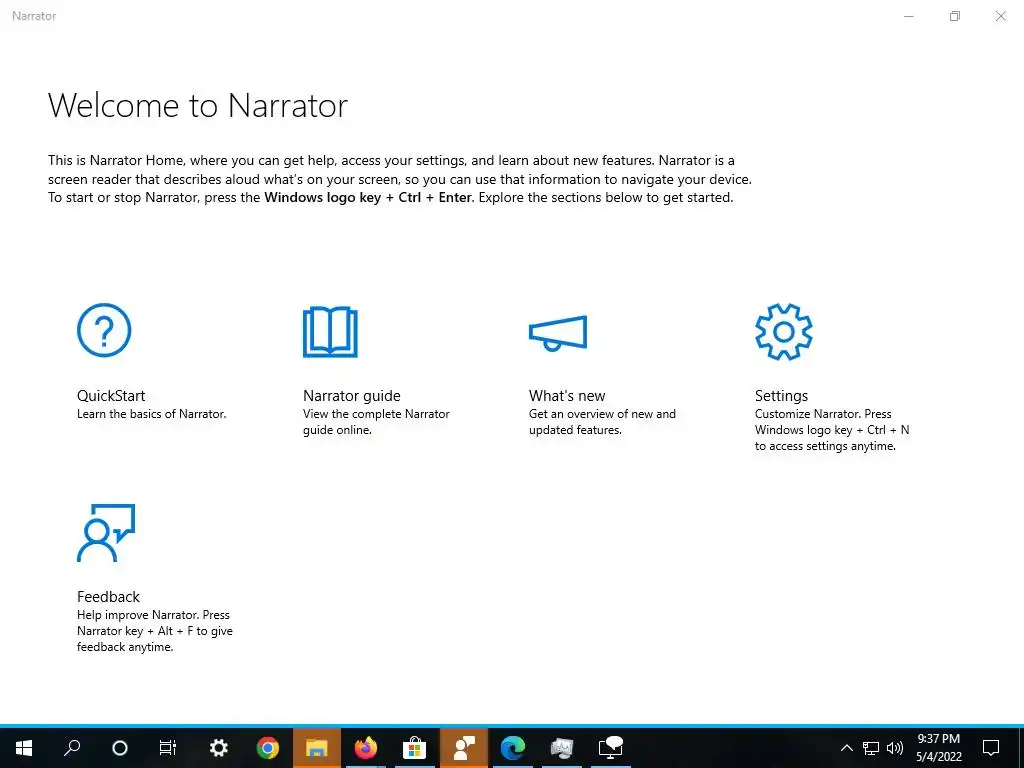Click the network icon in system tray
Screen dimensions: 1024x768
[x=871, y=748]
